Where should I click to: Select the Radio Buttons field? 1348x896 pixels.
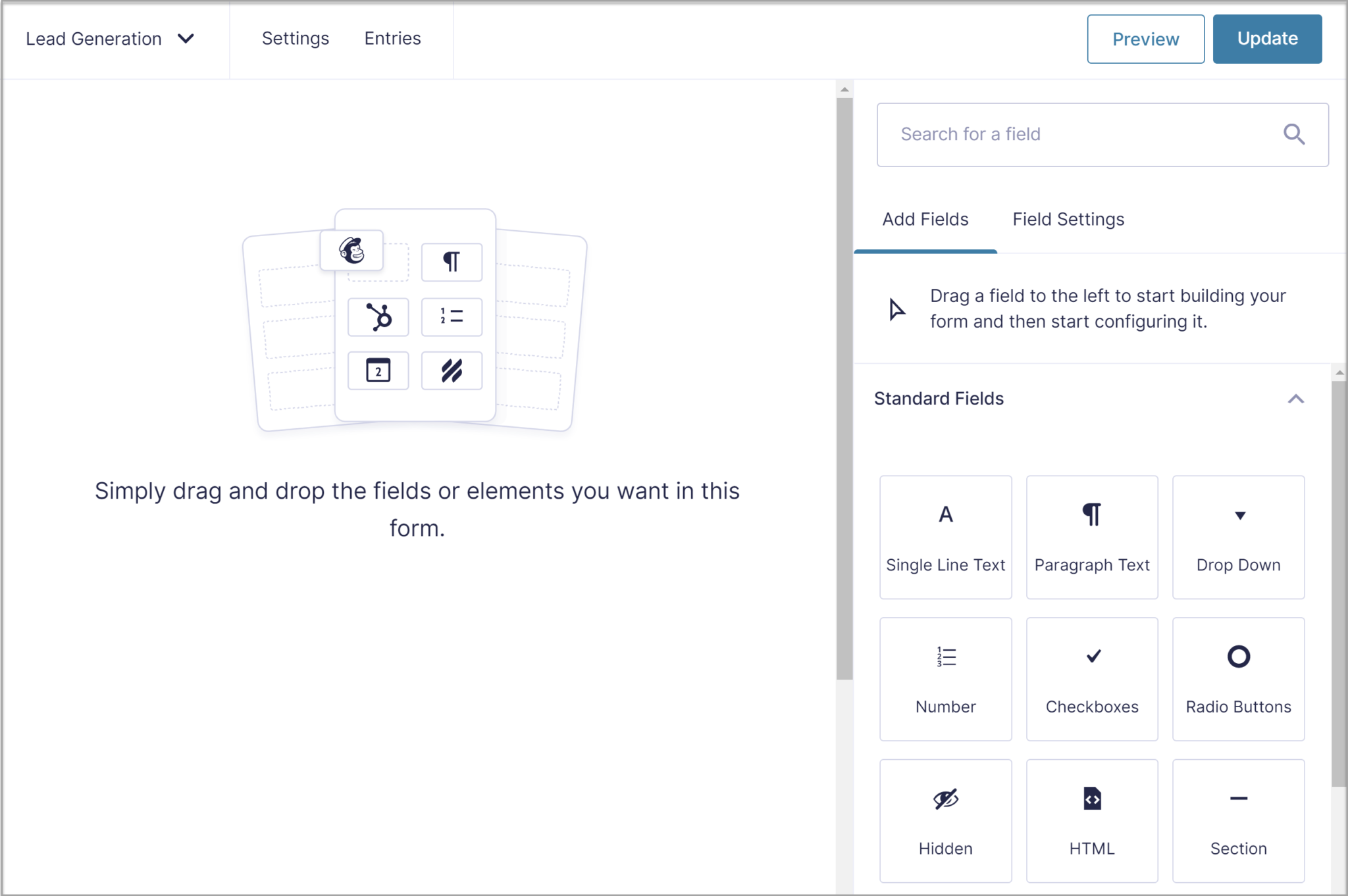(x=1237, y=678)
